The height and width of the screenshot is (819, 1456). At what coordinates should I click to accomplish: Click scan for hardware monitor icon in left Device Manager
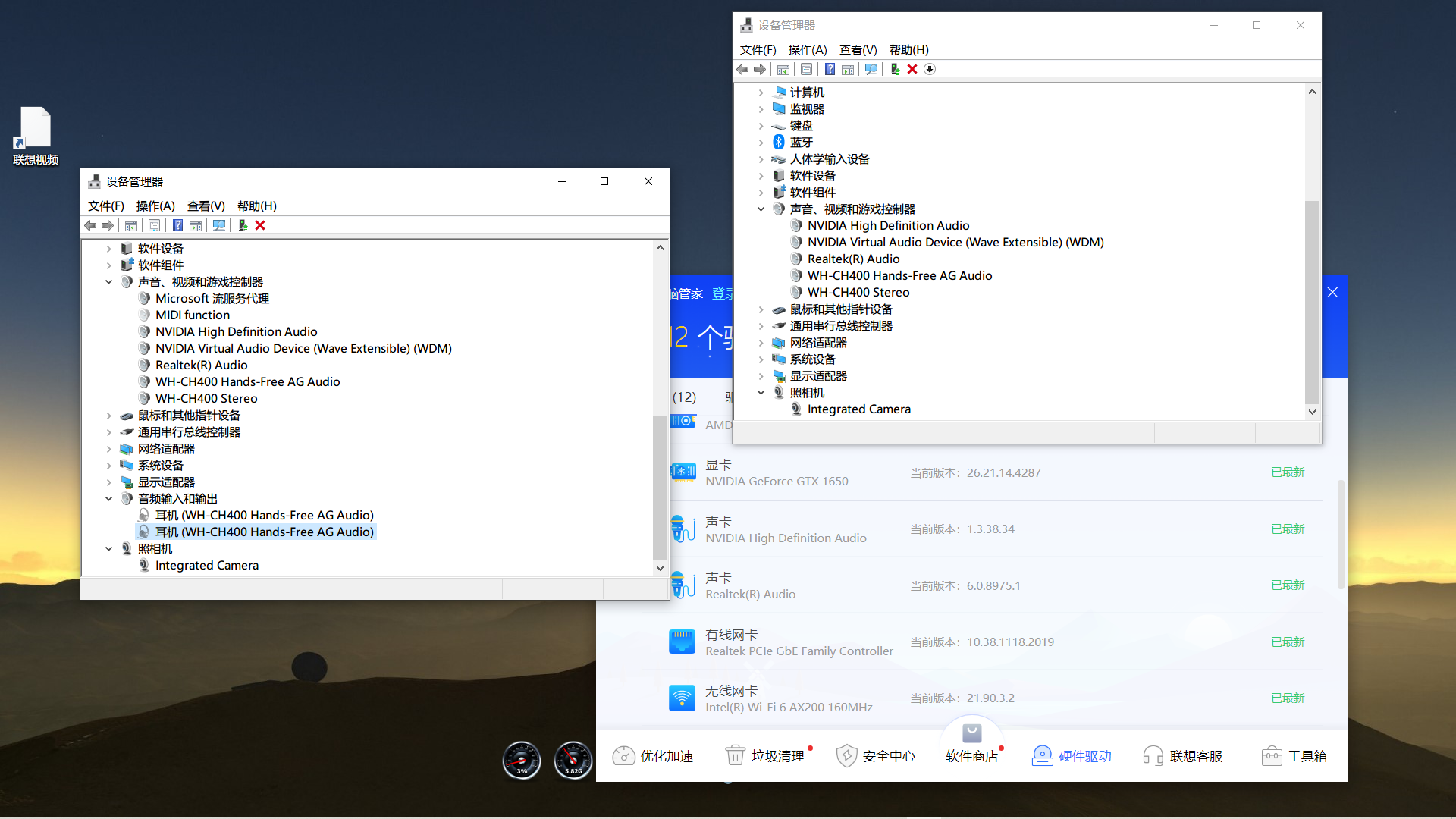219,225
